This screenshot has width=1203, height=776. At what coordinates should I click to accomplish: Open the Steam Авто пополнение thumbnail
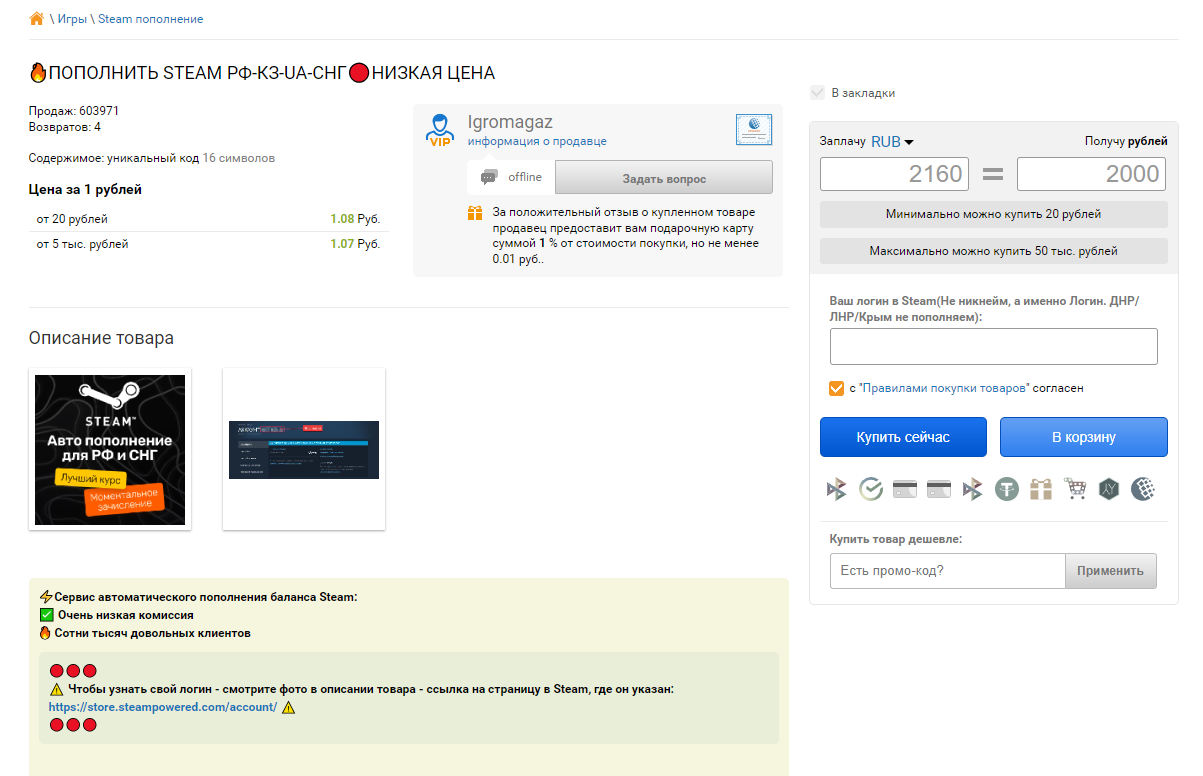click(110, 449)
